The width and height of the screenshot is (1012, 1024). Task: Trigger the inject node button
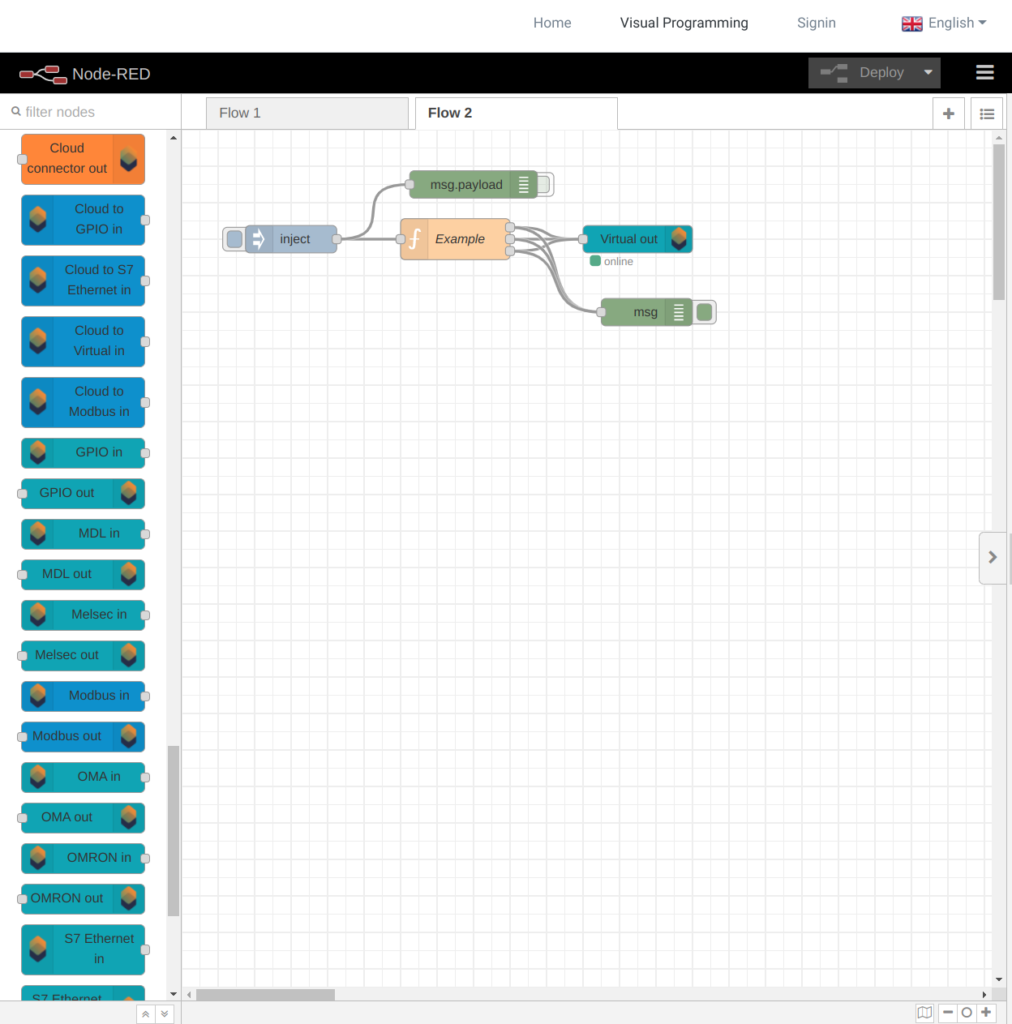(234, 239)
